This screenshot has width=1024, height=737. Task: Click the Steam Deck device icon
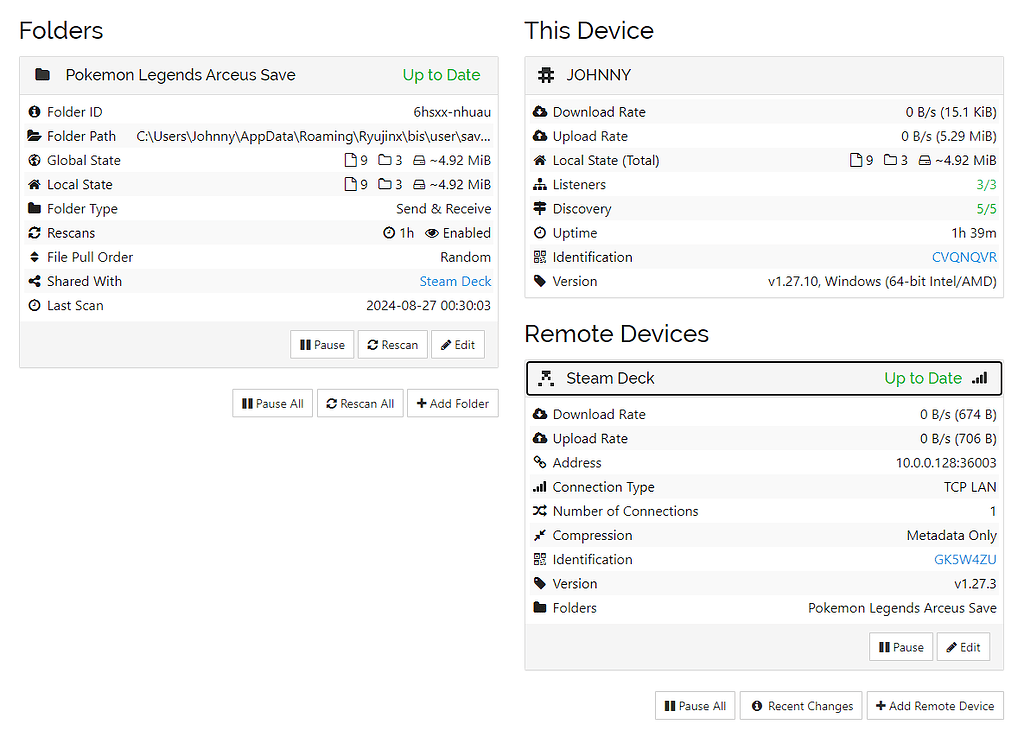[546, 378]
